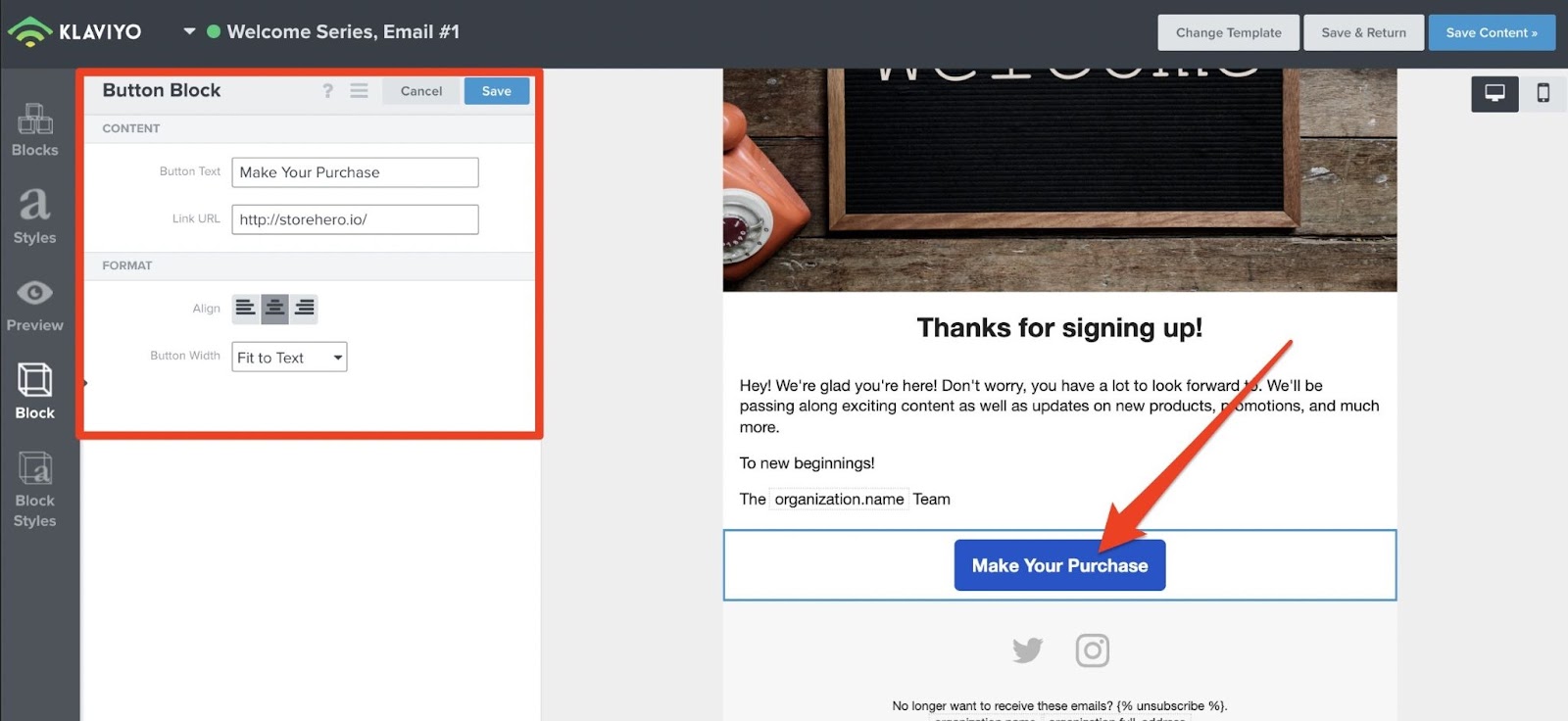This screenshot has width=1568, height=721.
Task: Open the Styles sidebar panel
Action: point(35,217)
